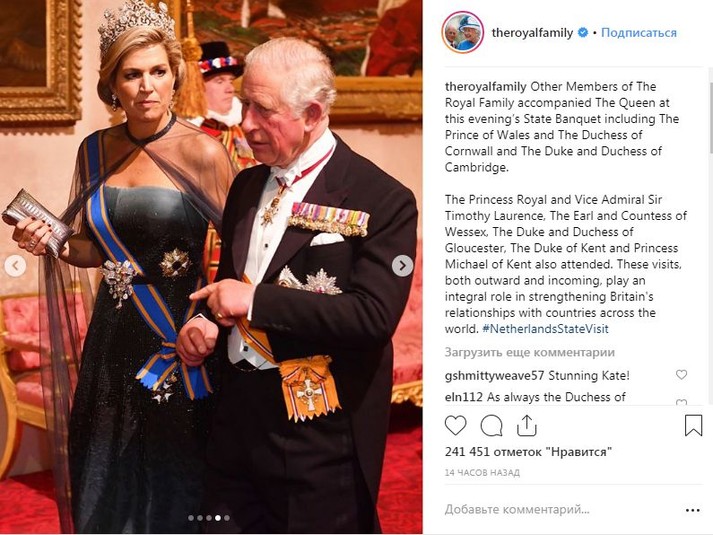Image resolution: width=713 pixels, height=535 pixels.
Task: Open theroyalfamily username in header
Action: (x=532, y=33)
